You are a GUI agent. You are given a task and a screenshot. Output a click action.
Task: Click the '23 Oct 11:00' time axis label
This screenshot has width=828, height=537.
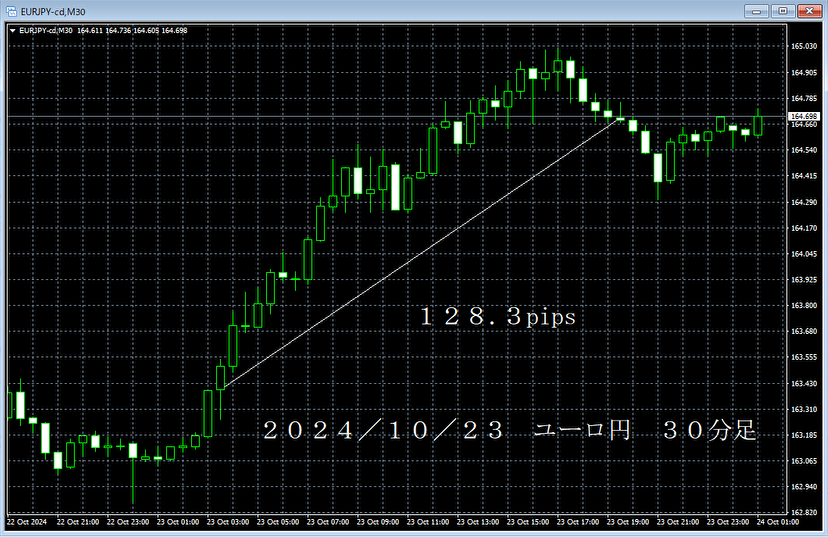pos(428,522)
